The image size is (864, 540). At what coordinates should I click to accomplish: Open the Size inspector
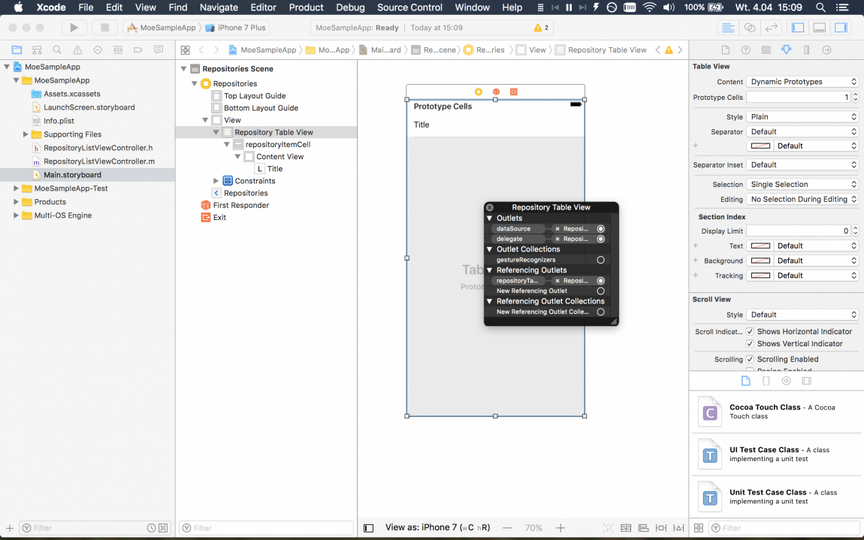click(806, 50)
